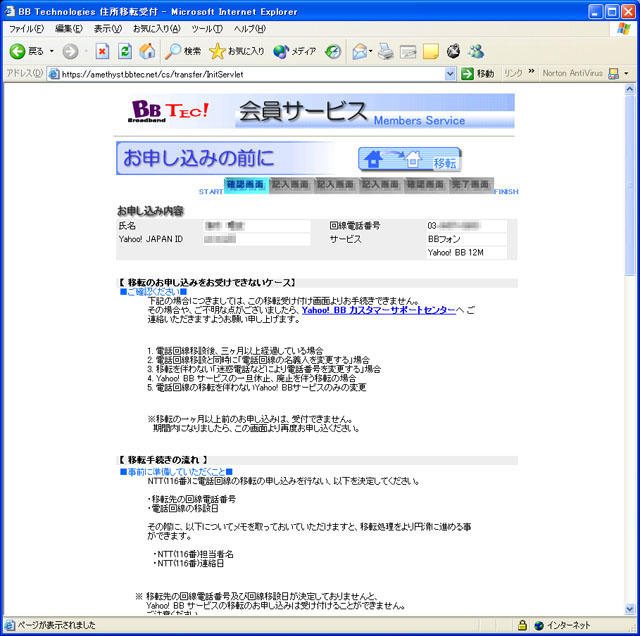Click the 移転 house transfer banner icon
This screenshot has height=636, width=640.
click(x=410, y=159)
